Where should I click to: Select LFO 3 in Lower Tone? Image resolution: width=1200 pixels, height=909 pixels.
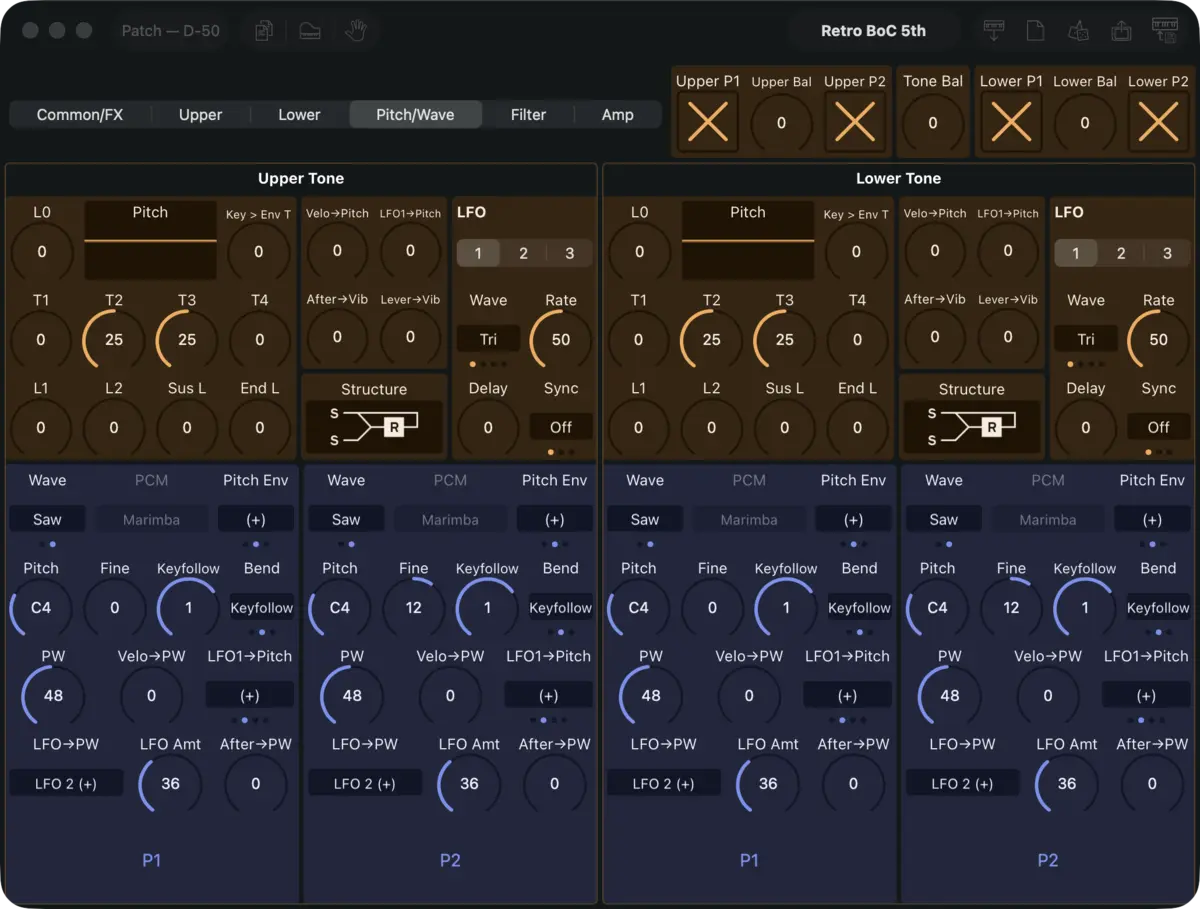coord(1167,253)
